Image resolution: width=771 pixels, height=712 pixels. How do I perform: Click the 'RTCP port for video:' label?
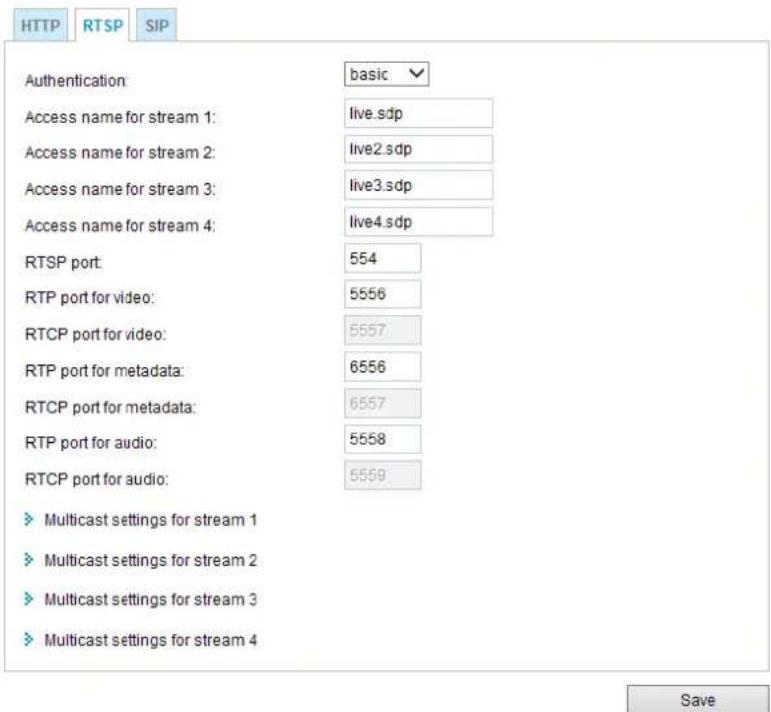click(x=95, y=334)
